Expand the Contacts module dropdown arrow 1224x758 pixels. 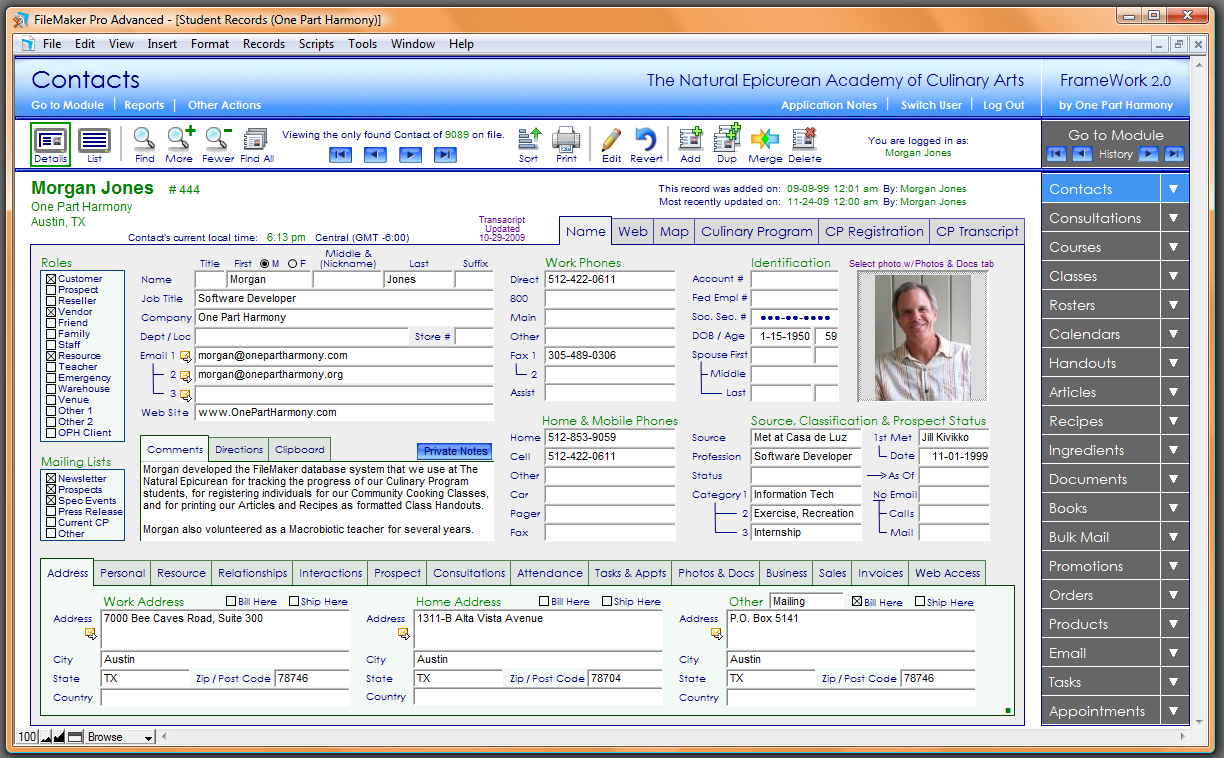(1174, 189)
